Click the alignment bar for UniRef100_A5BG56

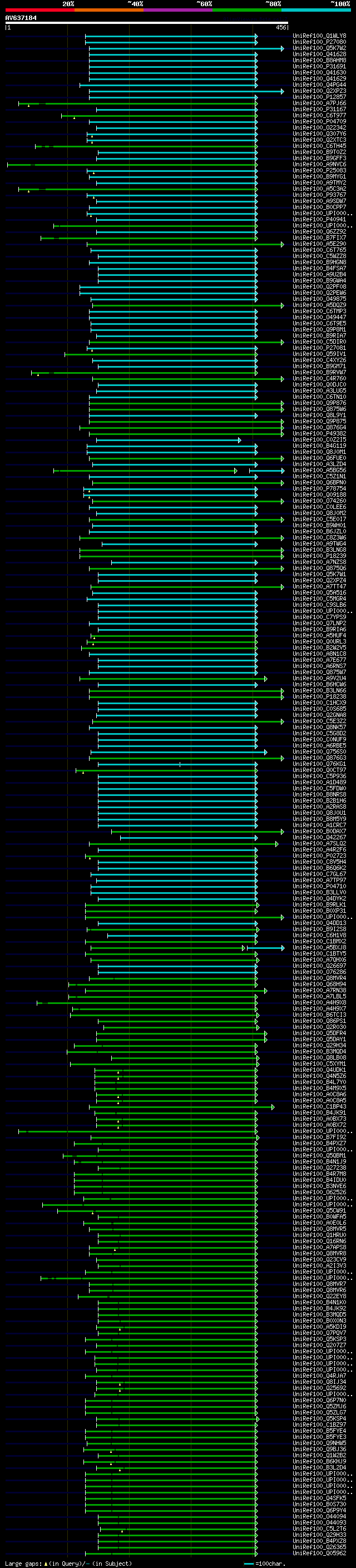(169, 471)
